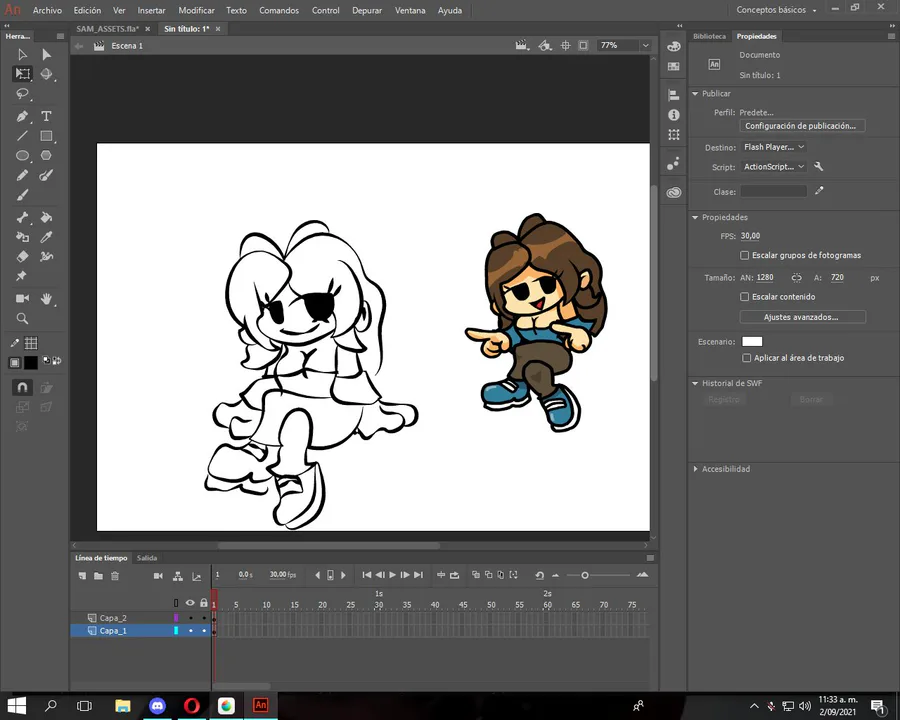Select the Free Transform tool

[x=22, y=73]
